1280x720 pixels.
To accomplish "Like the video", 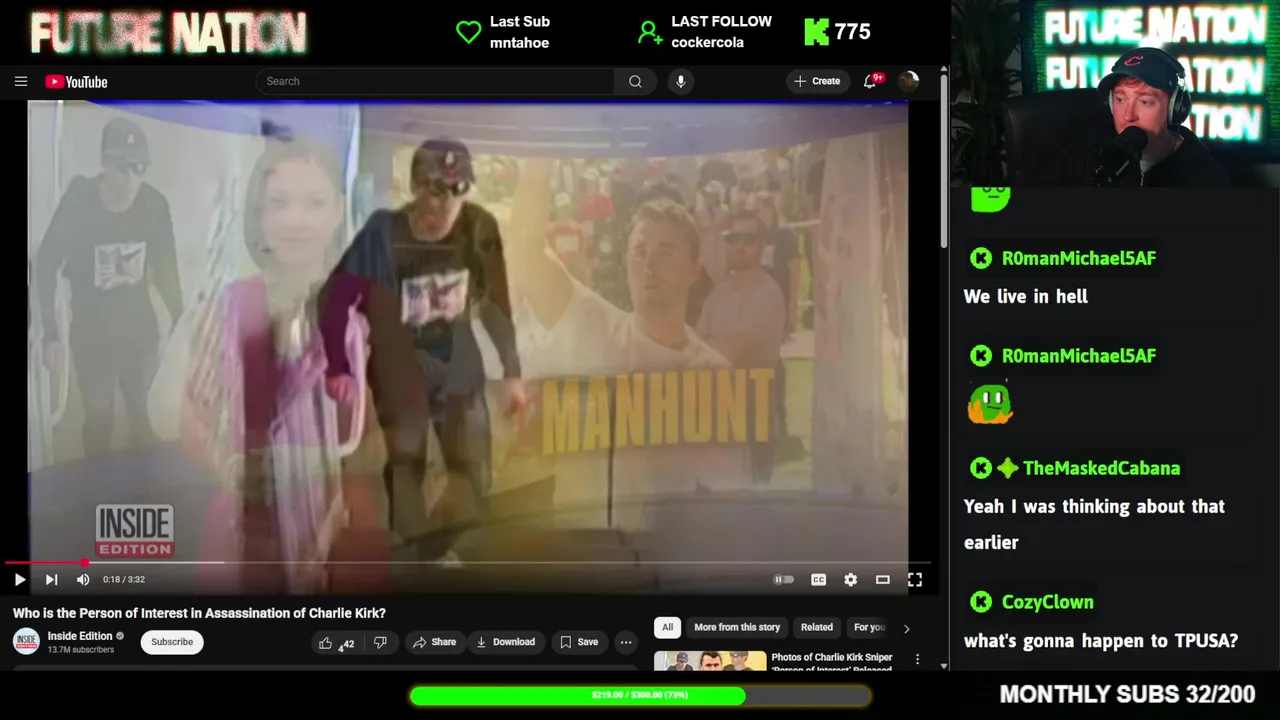I will pyautogui.click(x=336, y=642).
